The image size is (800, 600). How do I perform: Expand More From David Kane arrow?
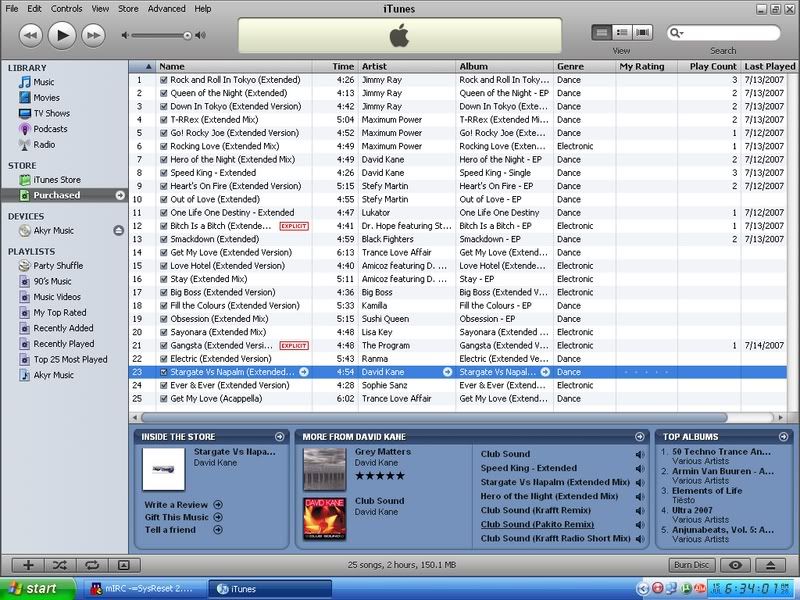[639, 437]
